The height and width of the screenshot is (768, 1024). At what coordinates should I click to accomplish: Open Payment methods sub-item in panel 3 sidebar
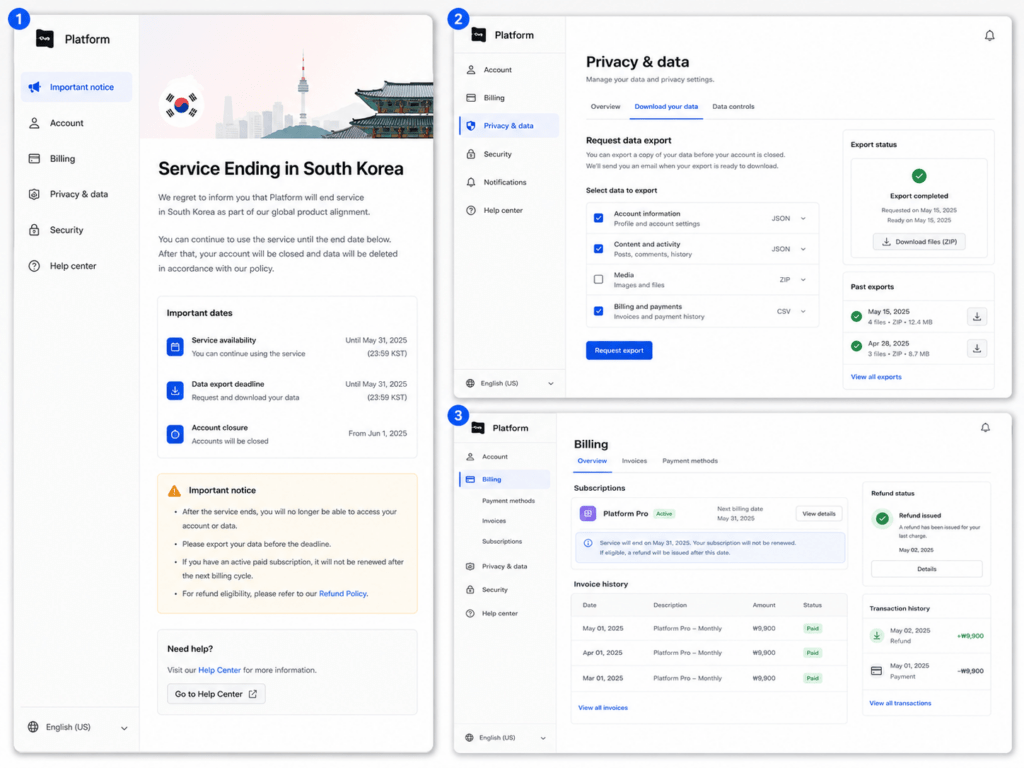pos(508,501)
